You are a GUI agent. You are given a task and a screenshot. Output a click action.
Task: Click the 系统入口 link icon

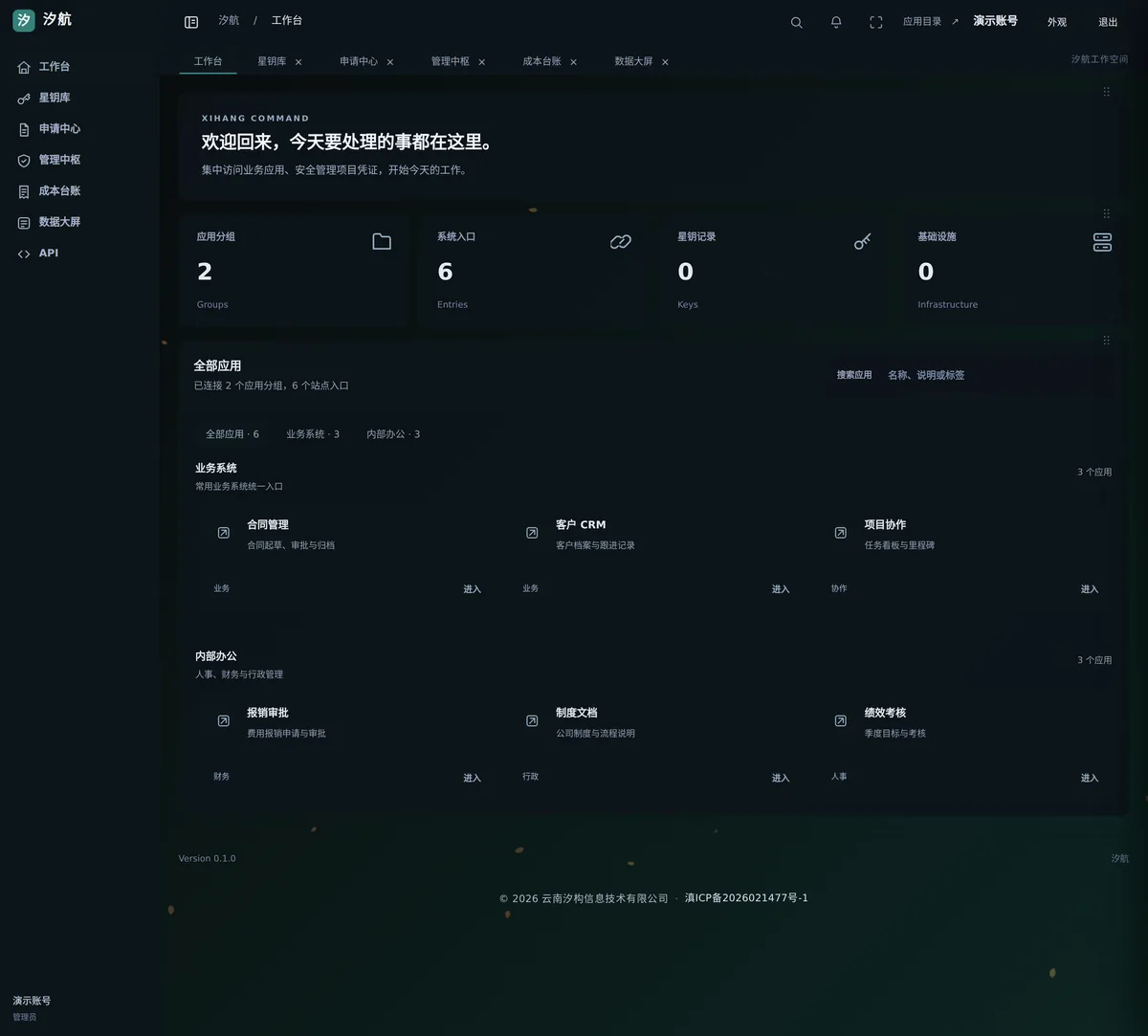tap(621, 241)
